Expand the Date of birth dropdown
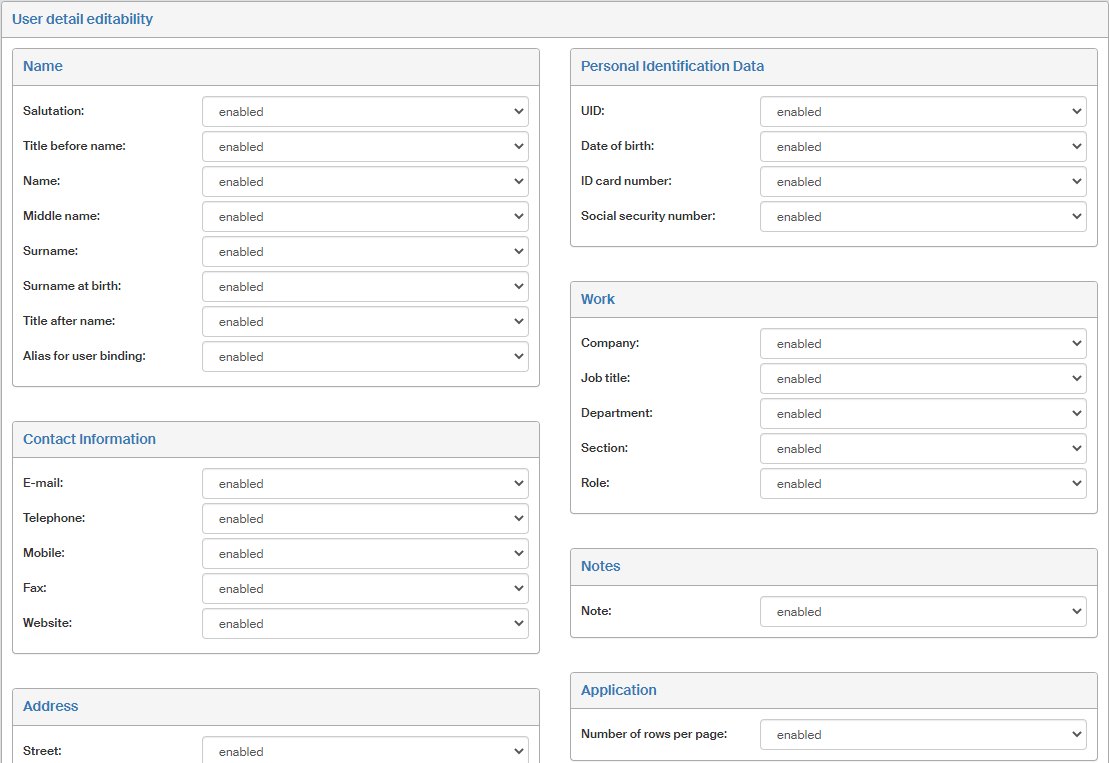Viewport: 1109px width, 763px height. tap(923, 147)
